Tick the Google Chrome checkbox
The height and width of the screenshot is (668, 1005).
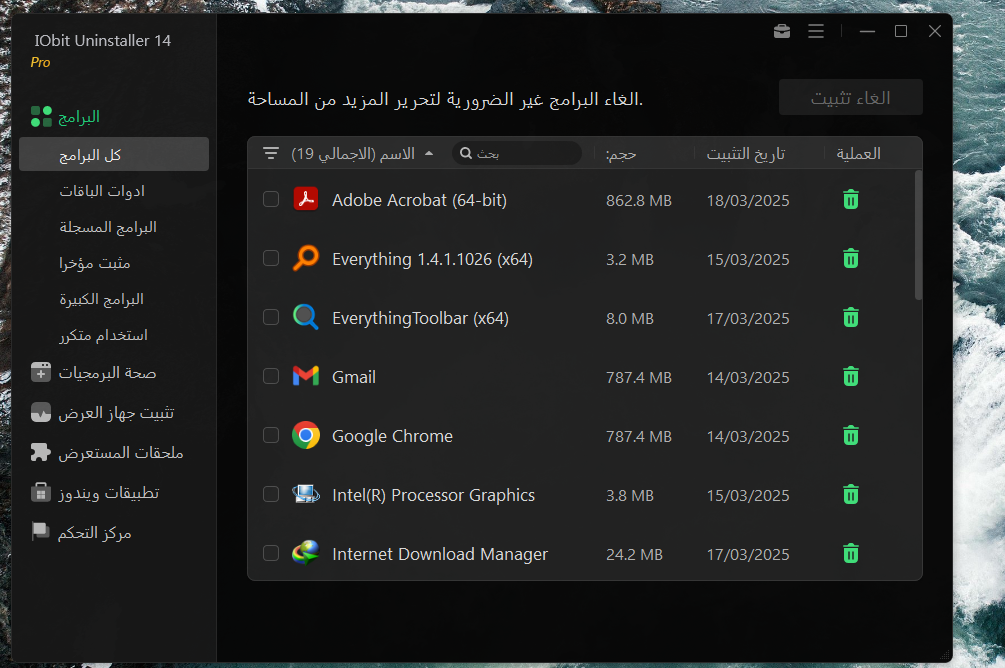click(x=271, y=436)
